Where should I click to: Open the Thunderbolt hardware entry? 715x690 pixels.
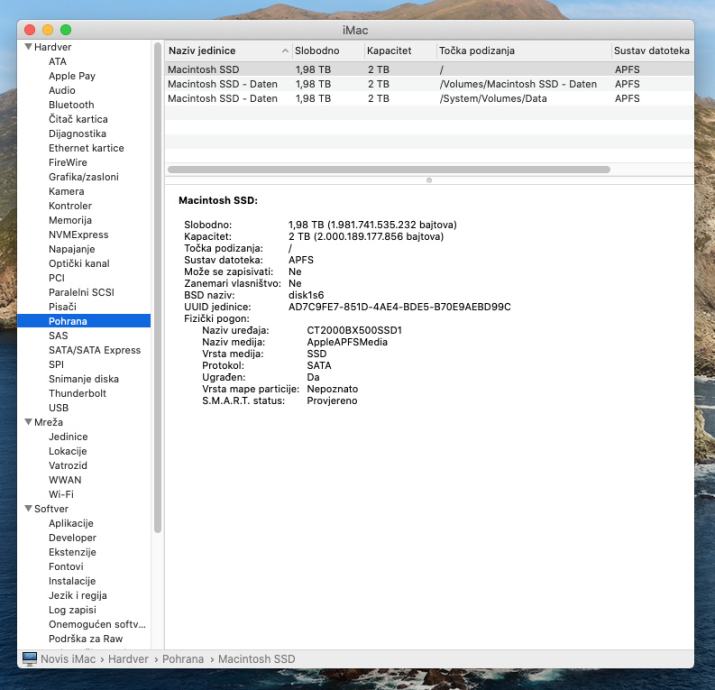[x=79, y=393]
